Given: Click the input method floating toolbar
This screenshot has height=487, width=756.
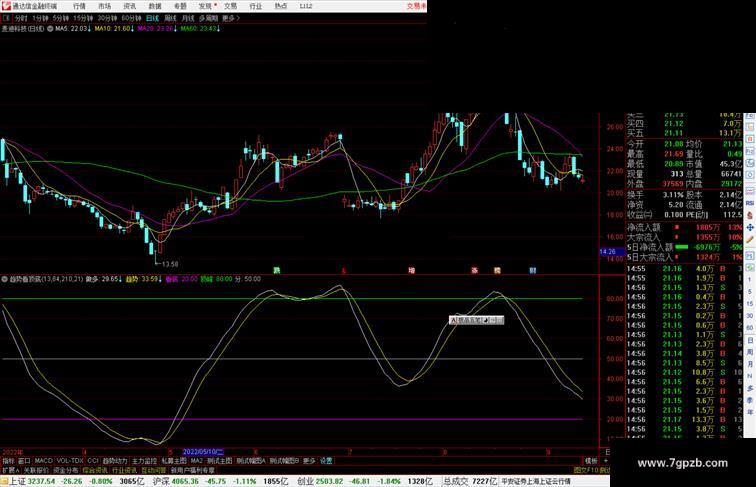Looking at the screenshot, I should pos(476,320).
